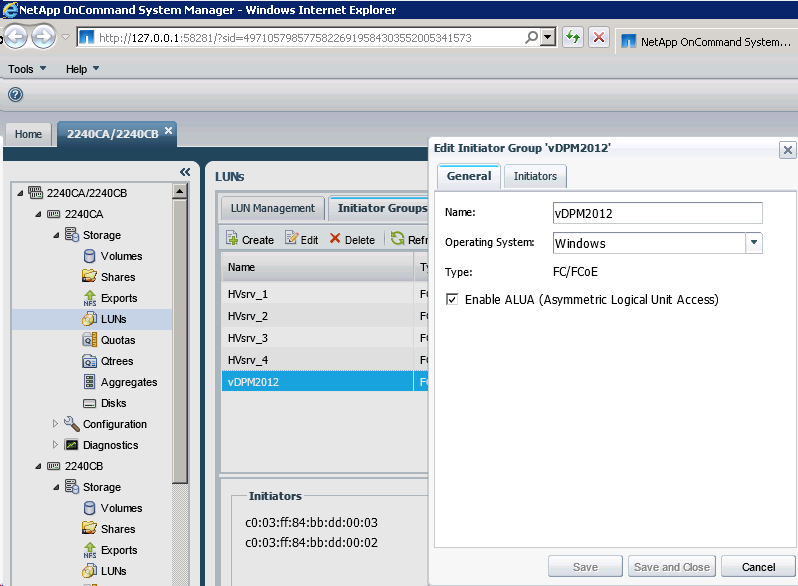
Task: Click Cancel in the edit dialog
Action: click(758, 567)
